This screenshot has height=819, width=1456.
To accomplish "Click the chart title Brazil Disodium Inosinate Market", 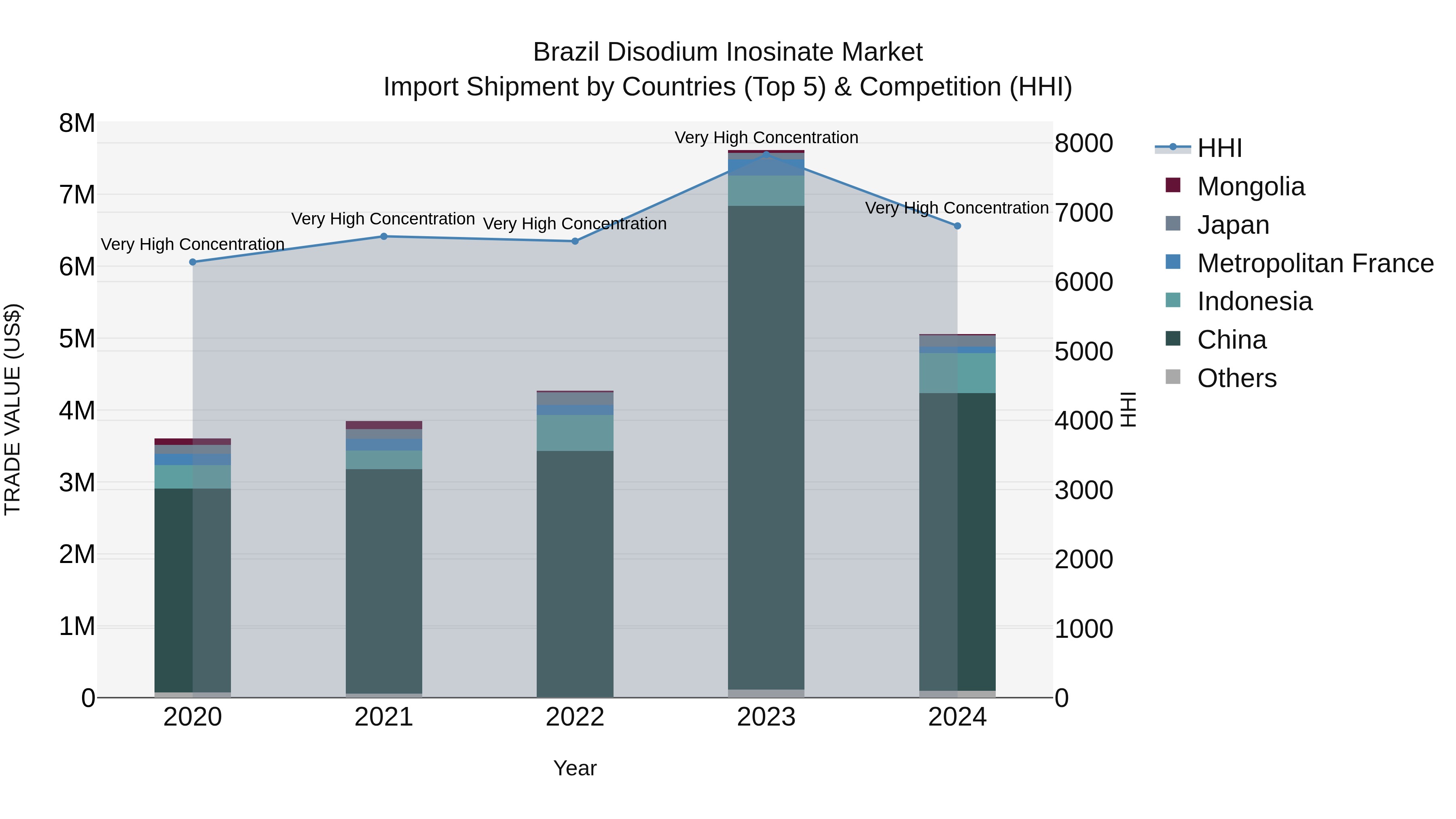I will [x=728, y=53].
